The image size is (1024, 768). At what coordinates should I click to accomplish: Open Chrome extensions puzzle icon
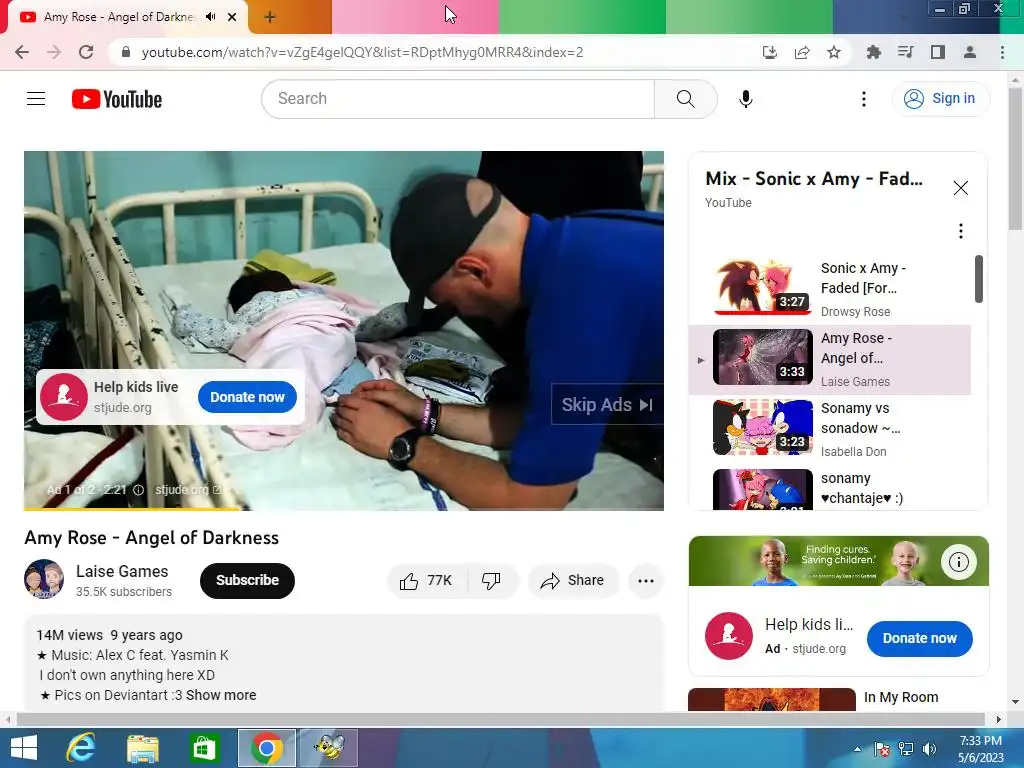tap(873, 52)
